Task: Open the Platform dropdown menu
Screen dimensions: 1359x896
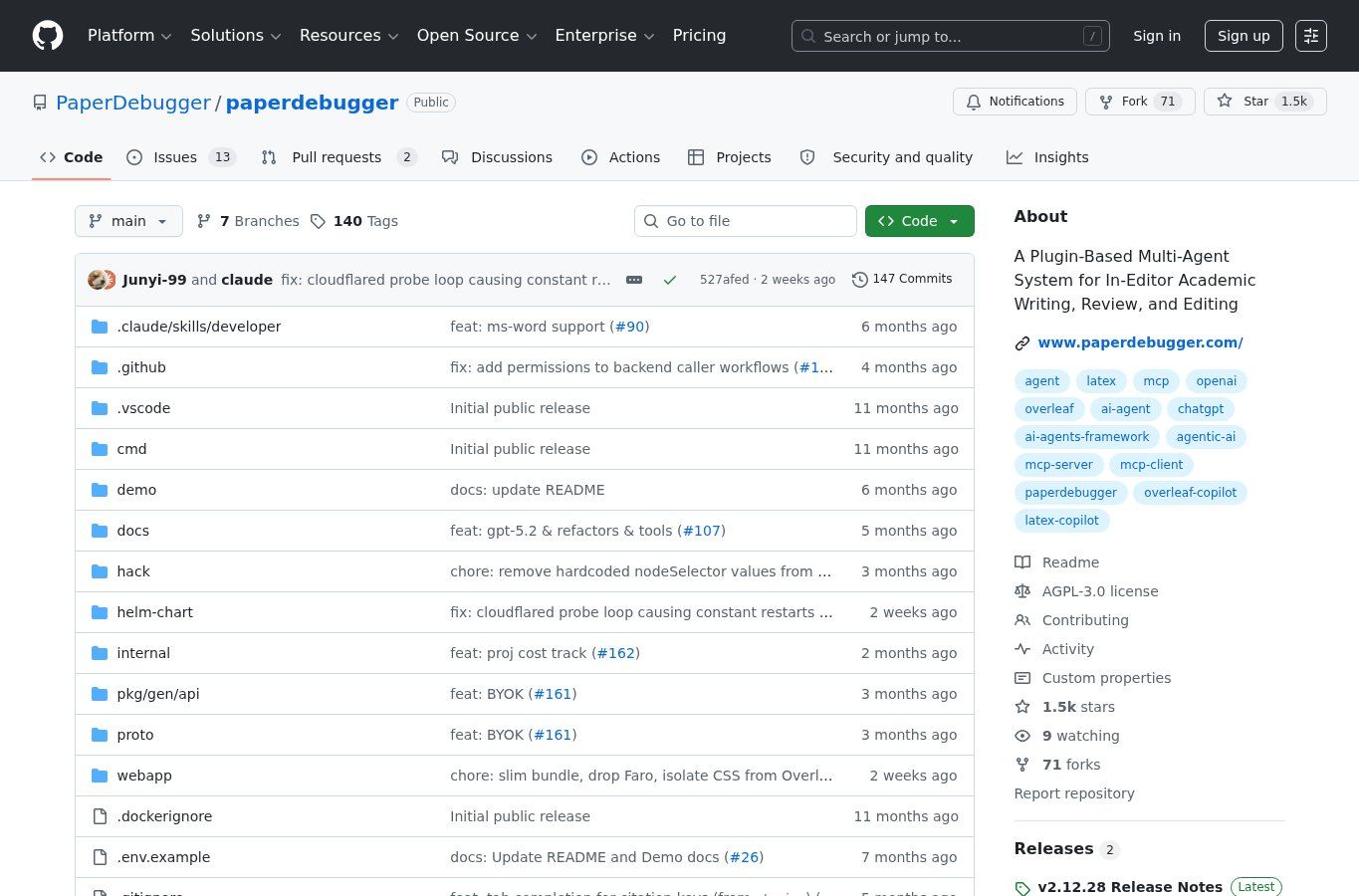Action: tap(129, 36)
